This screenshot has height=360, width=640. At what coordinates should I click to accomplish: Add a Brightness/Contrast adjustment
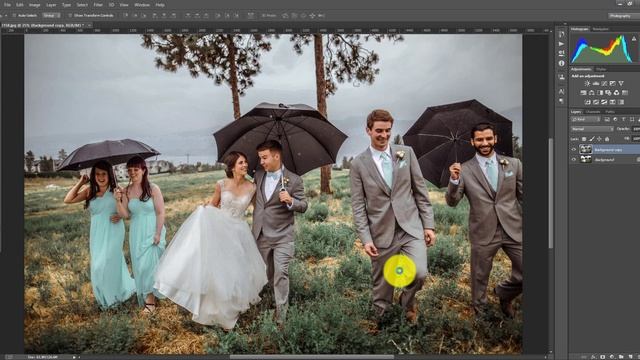click(x=587, y=83)
